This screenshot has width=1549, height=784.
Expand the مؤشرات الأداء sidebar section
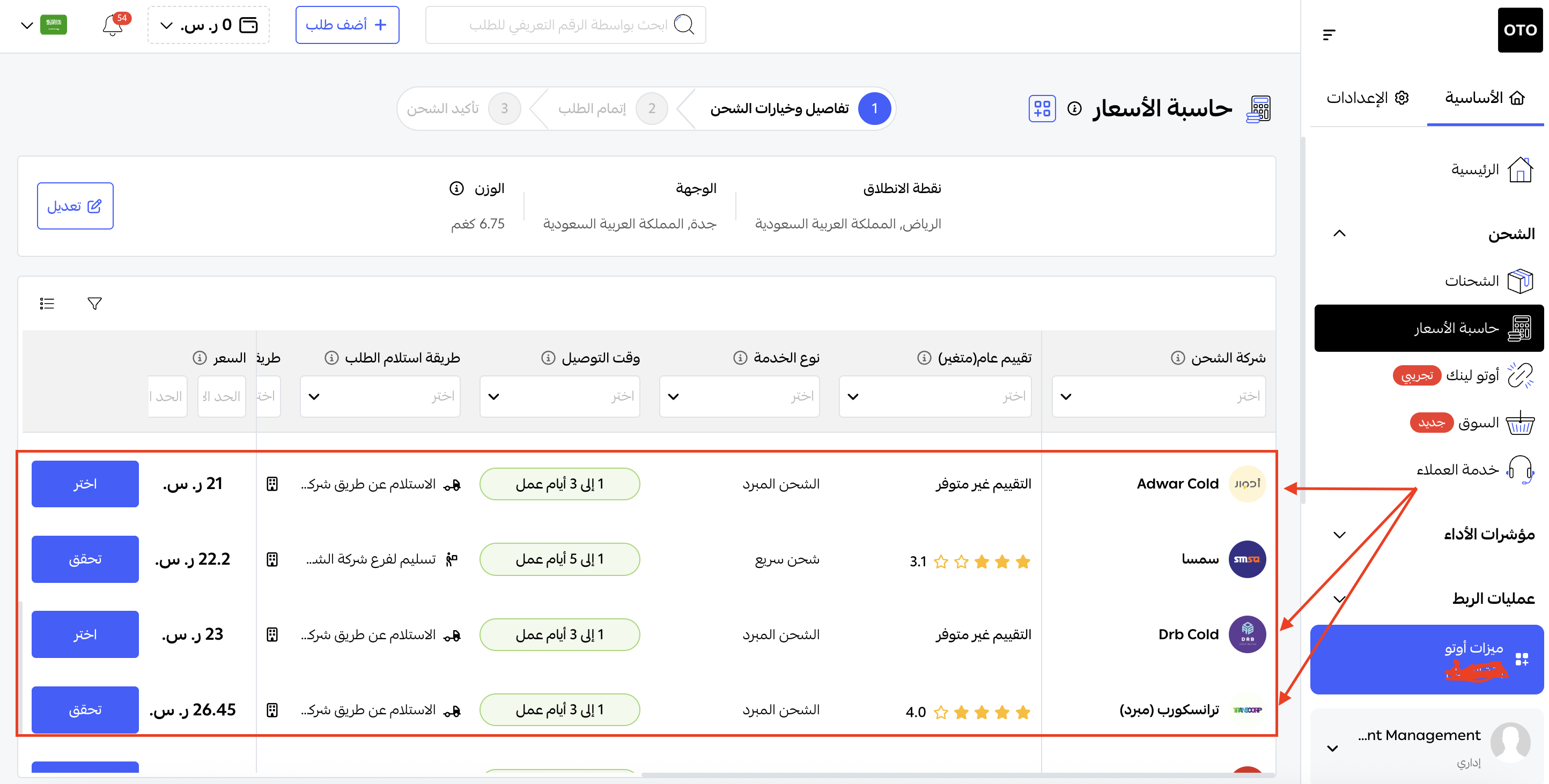[1339, 535]
